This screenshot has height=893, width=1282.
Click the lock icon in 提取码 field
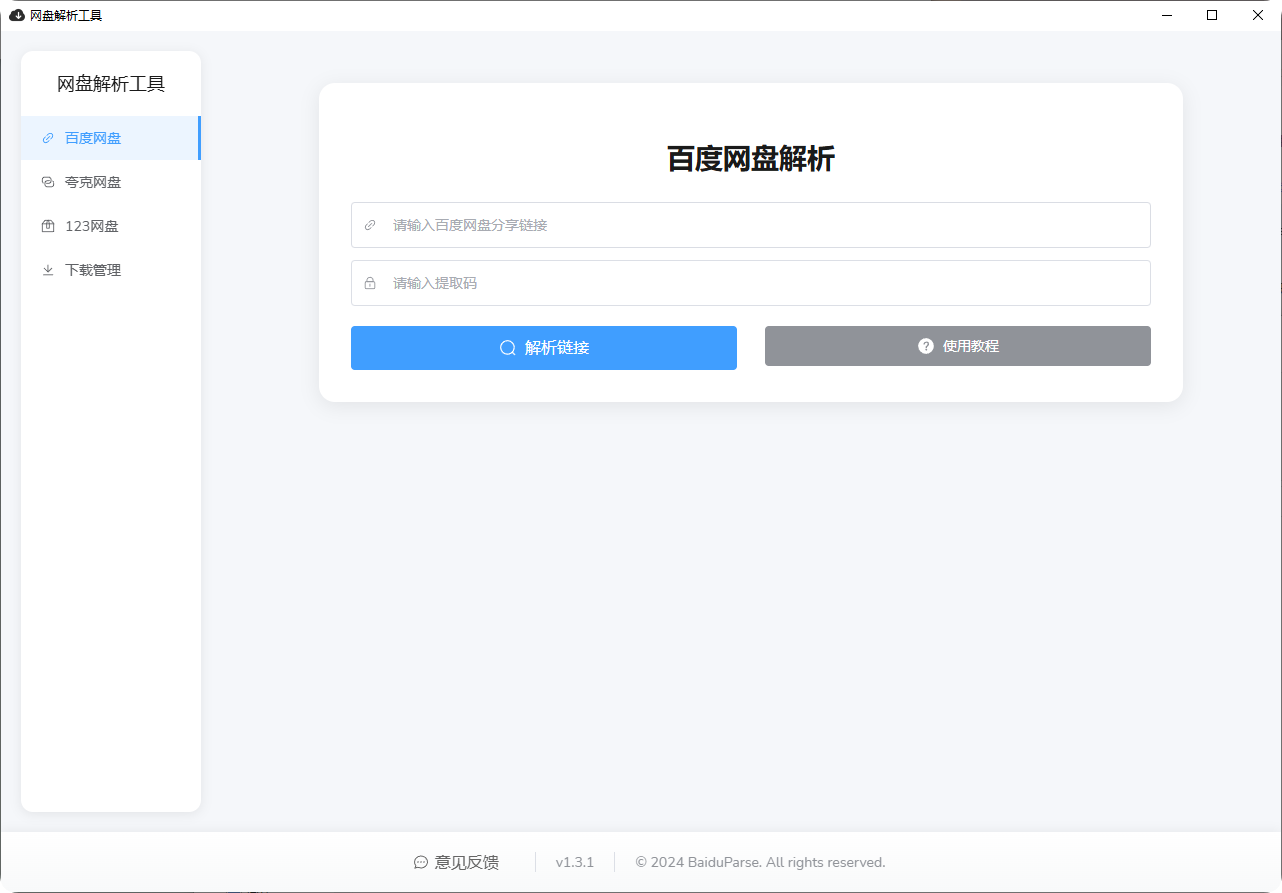pyautogui.click(x=370, y=283)
